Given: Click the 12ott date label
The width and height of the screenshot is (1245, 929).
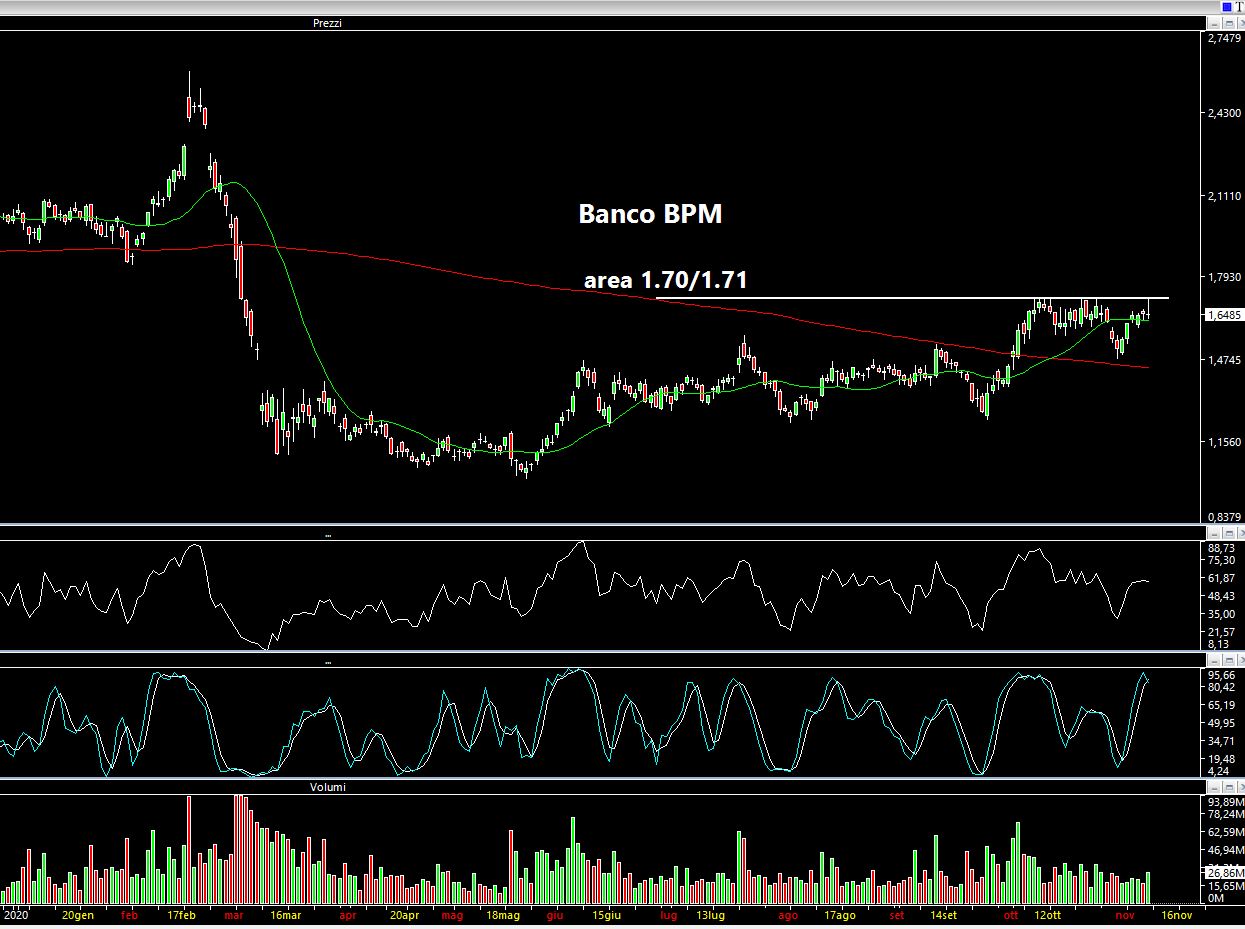Looking at the screenshot, I should tap(1047, 915).
